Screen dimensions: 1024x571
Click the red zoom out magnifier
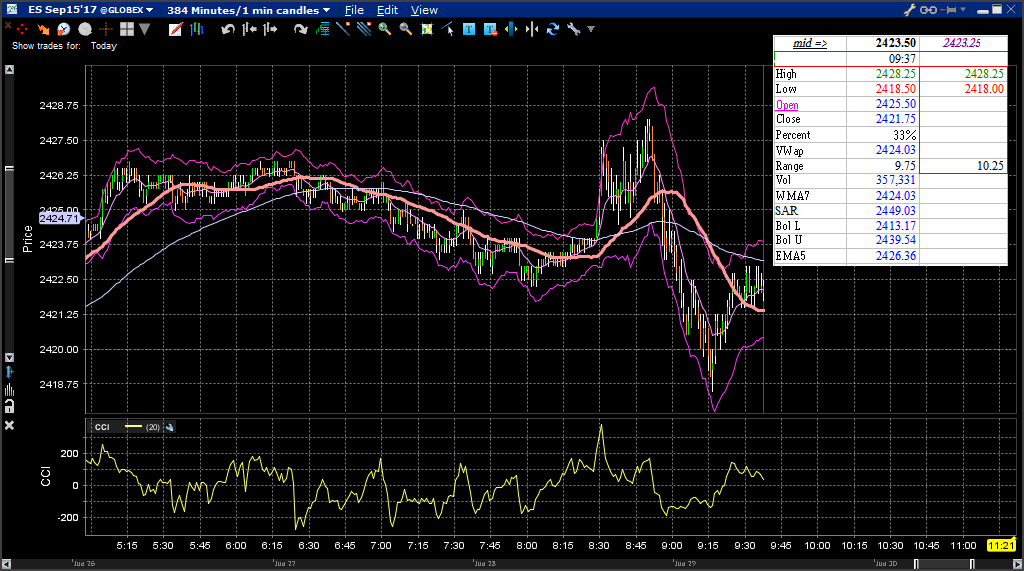coord(406,29)
